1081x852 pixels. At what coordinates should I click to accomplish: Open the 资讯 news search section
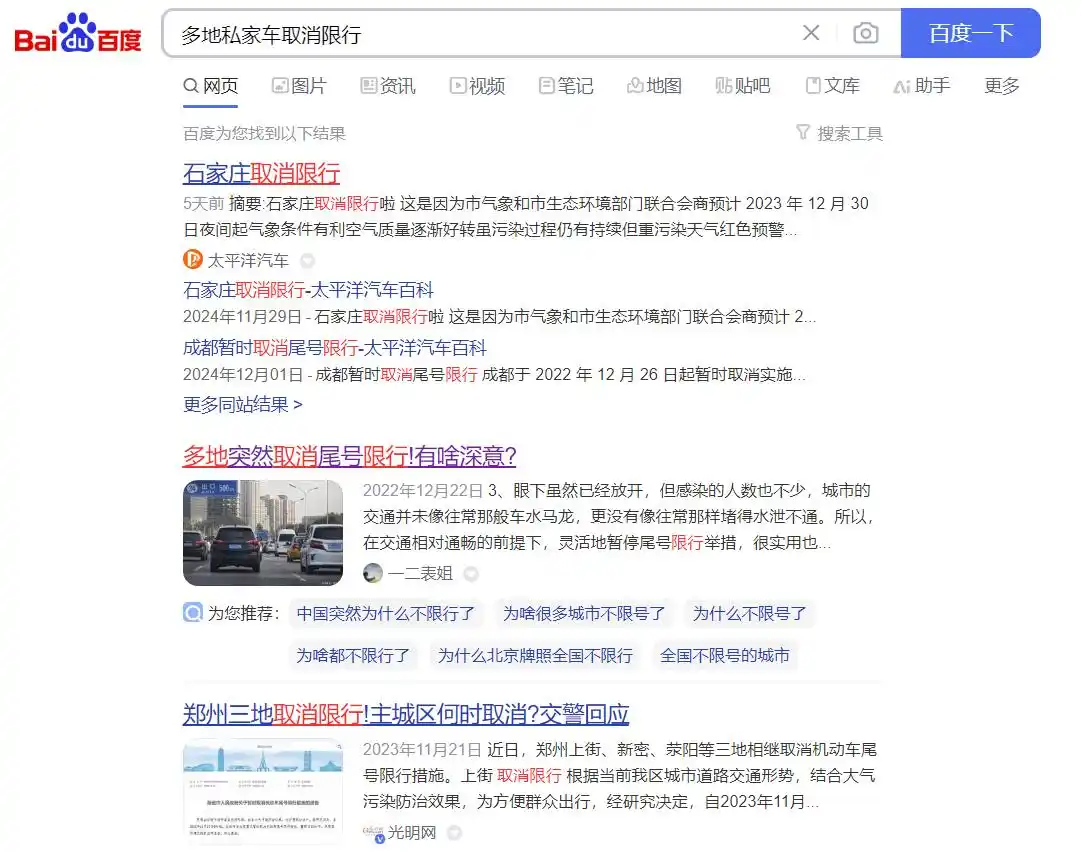point(388,86)
